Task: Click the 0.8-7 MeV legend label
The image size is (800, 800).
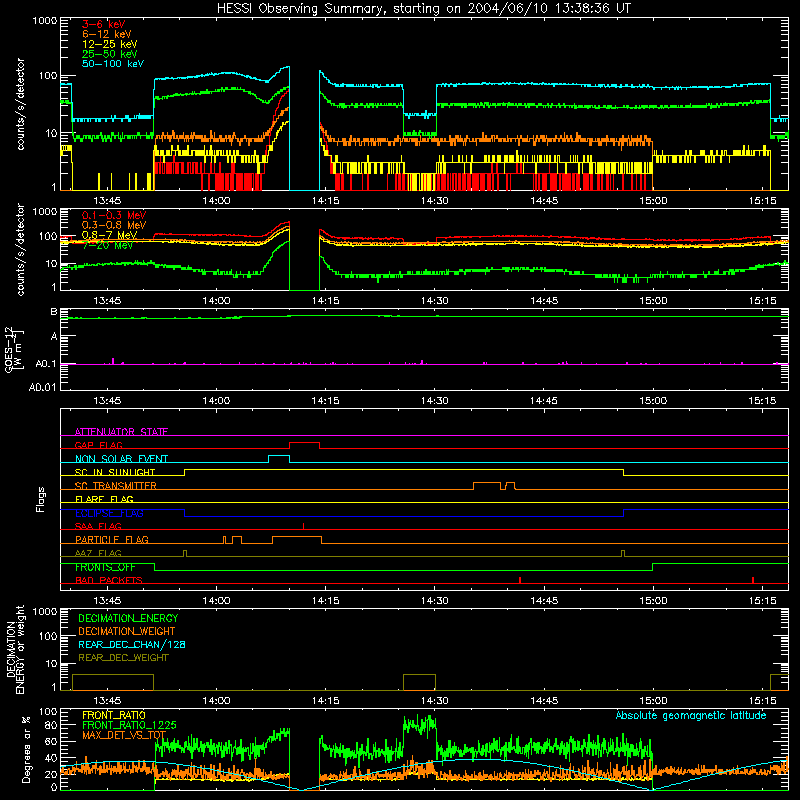Action: tap(110, 235)
